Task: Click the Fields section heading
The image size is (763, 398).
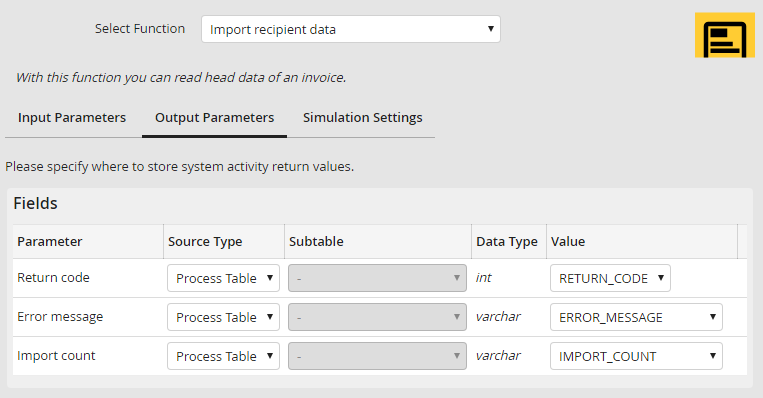Action: point(36,203)
